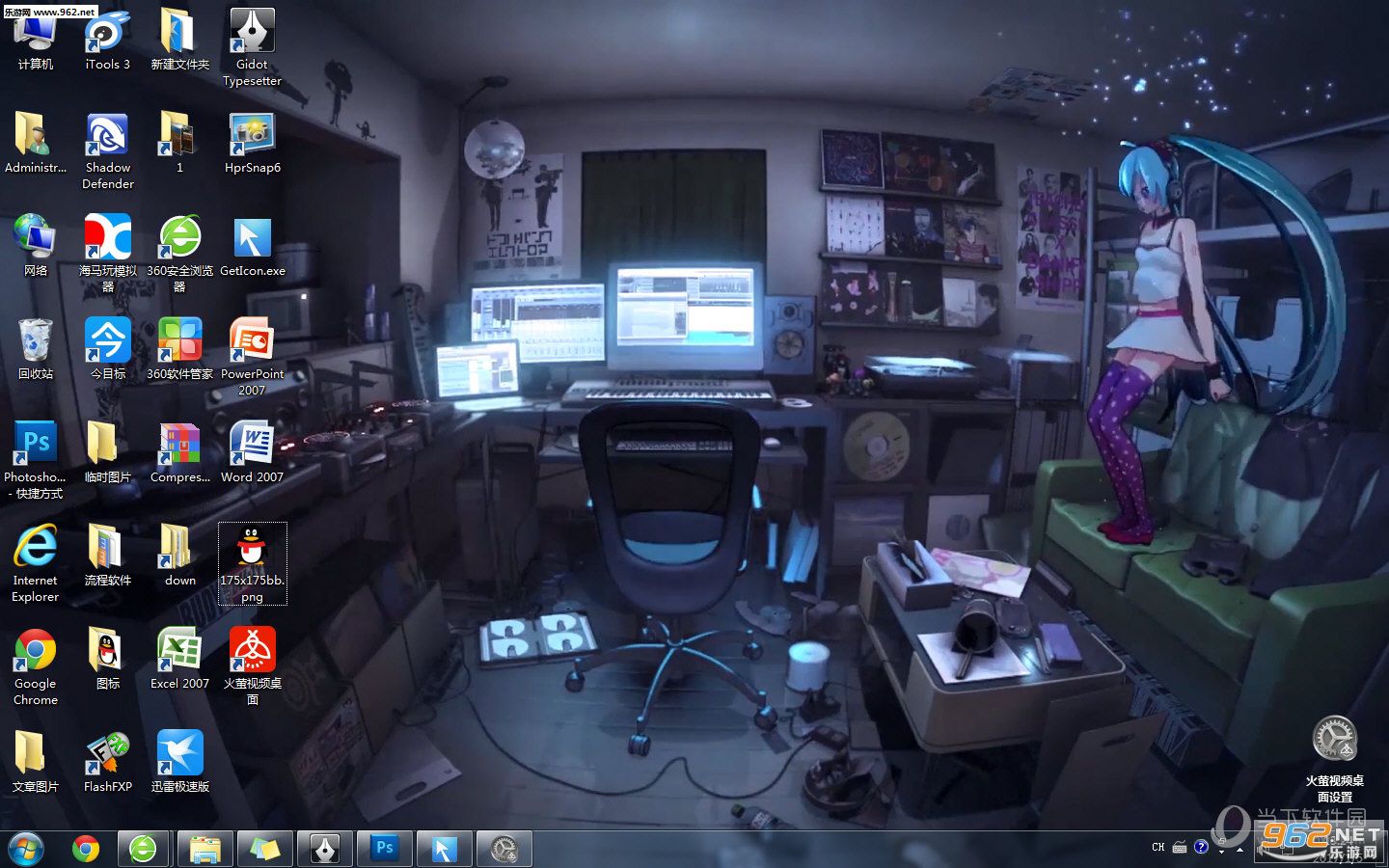The height and width of the screenshot is (868, 1389).
Task: Launch Shadow Defender shortcut
Action: (107, 151)
